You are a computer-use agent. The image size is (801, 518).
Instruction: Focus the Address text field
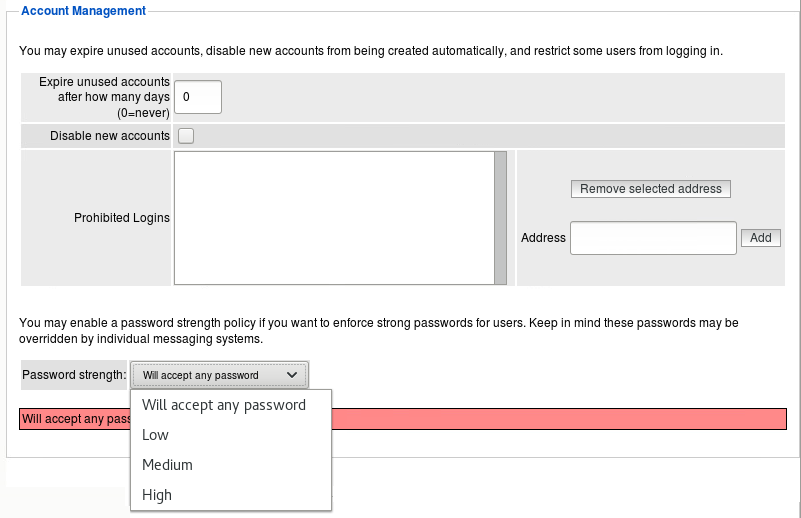[653, 238]
